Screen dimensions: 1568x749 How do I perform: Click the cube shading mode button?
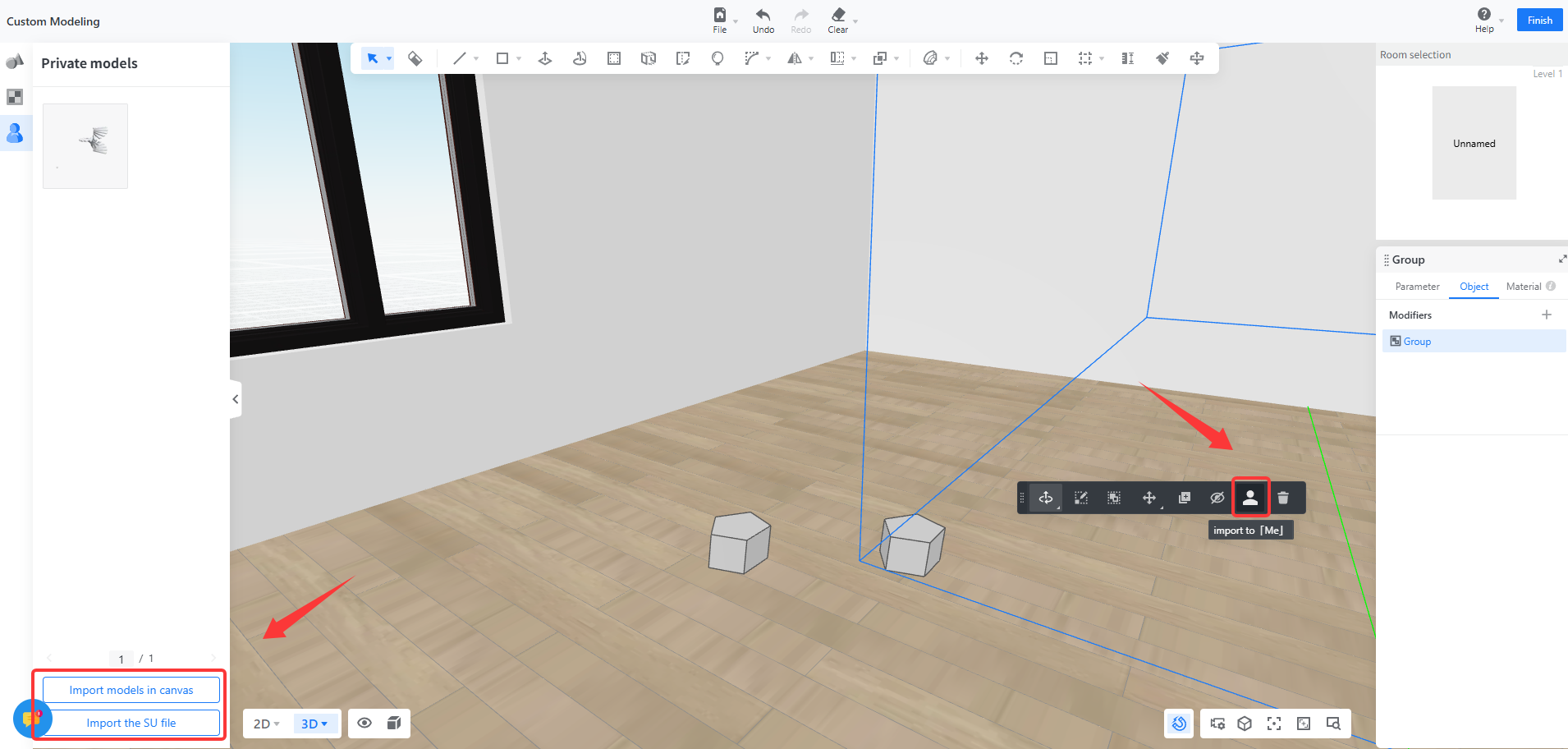point(394,723)
